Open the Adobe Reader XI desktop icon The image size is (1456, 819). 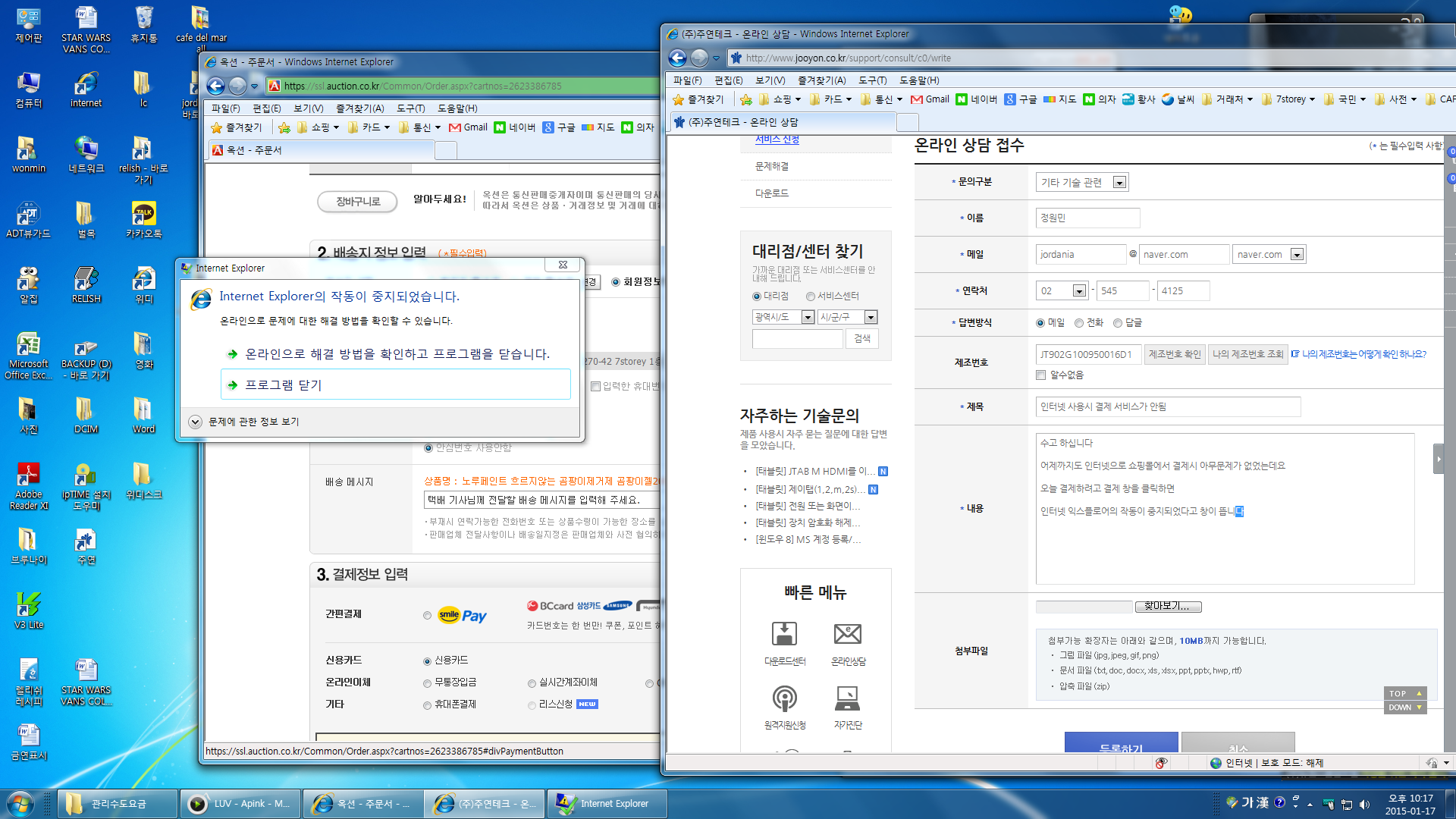pyautogui.click(x=29, y=486)
